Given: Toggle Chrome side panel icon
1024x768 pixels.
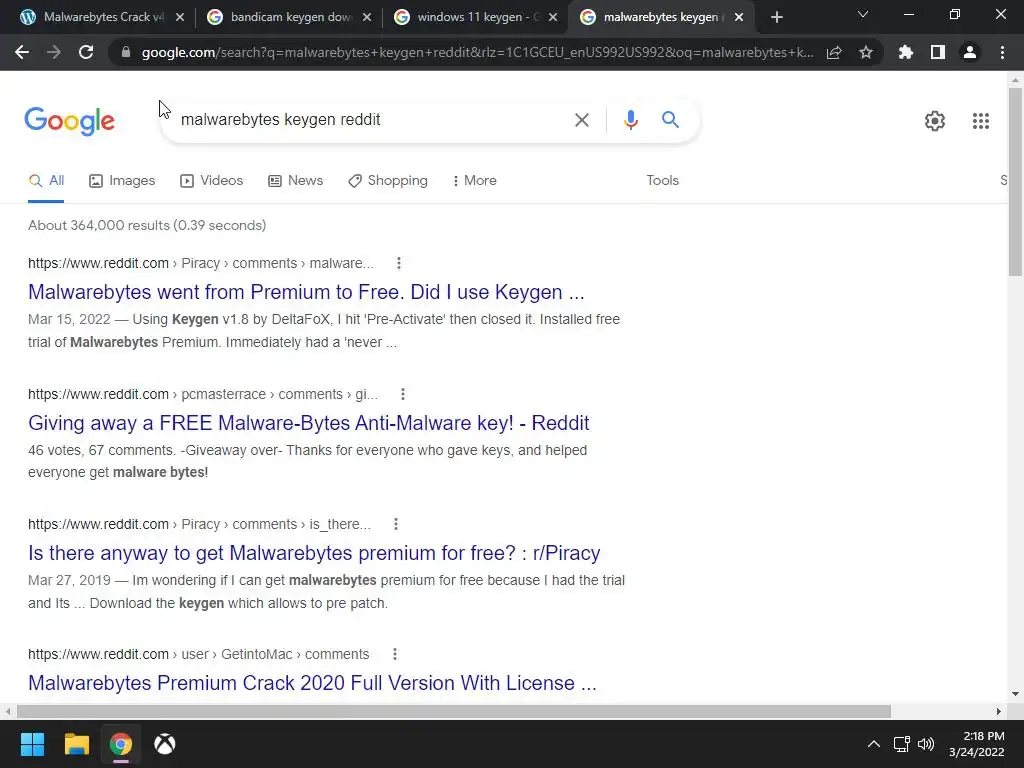Looking at the screenshot, I should (938, 52).
